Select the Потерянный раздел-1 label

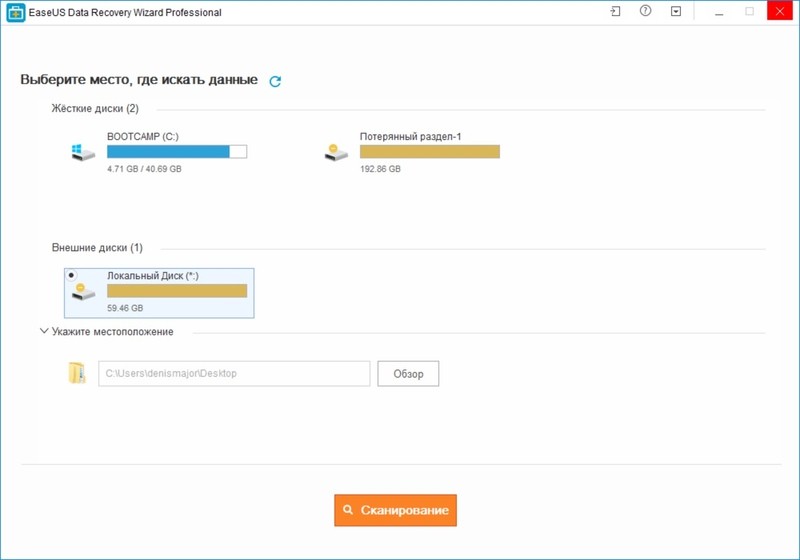click(x=410, y=136)
